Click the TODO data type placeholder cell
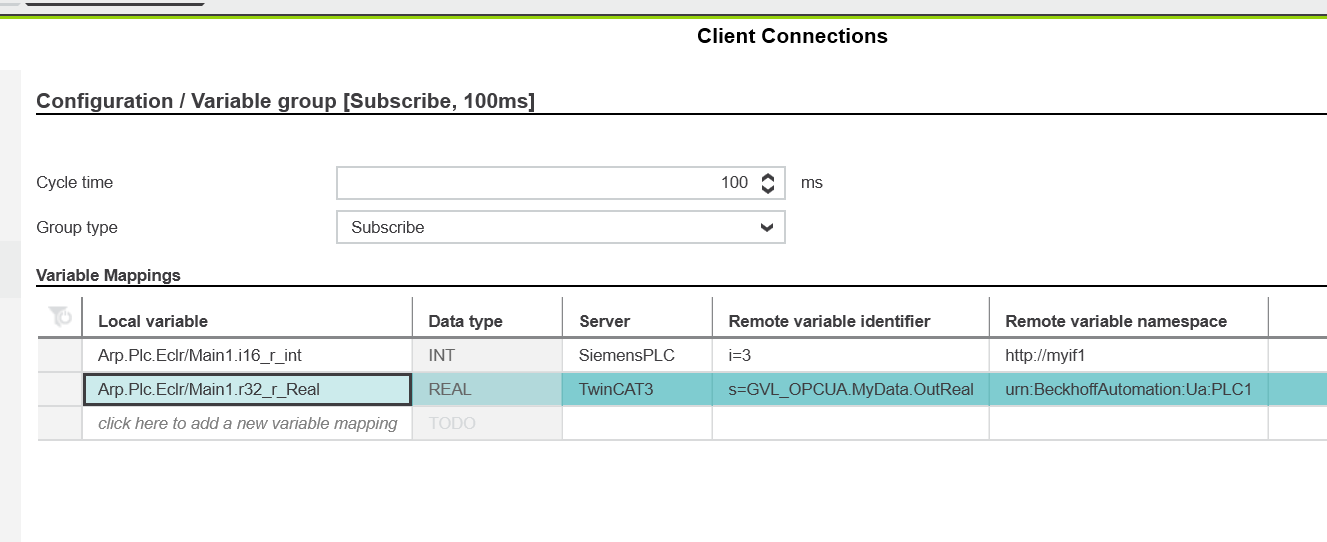 tap(487, 423)
